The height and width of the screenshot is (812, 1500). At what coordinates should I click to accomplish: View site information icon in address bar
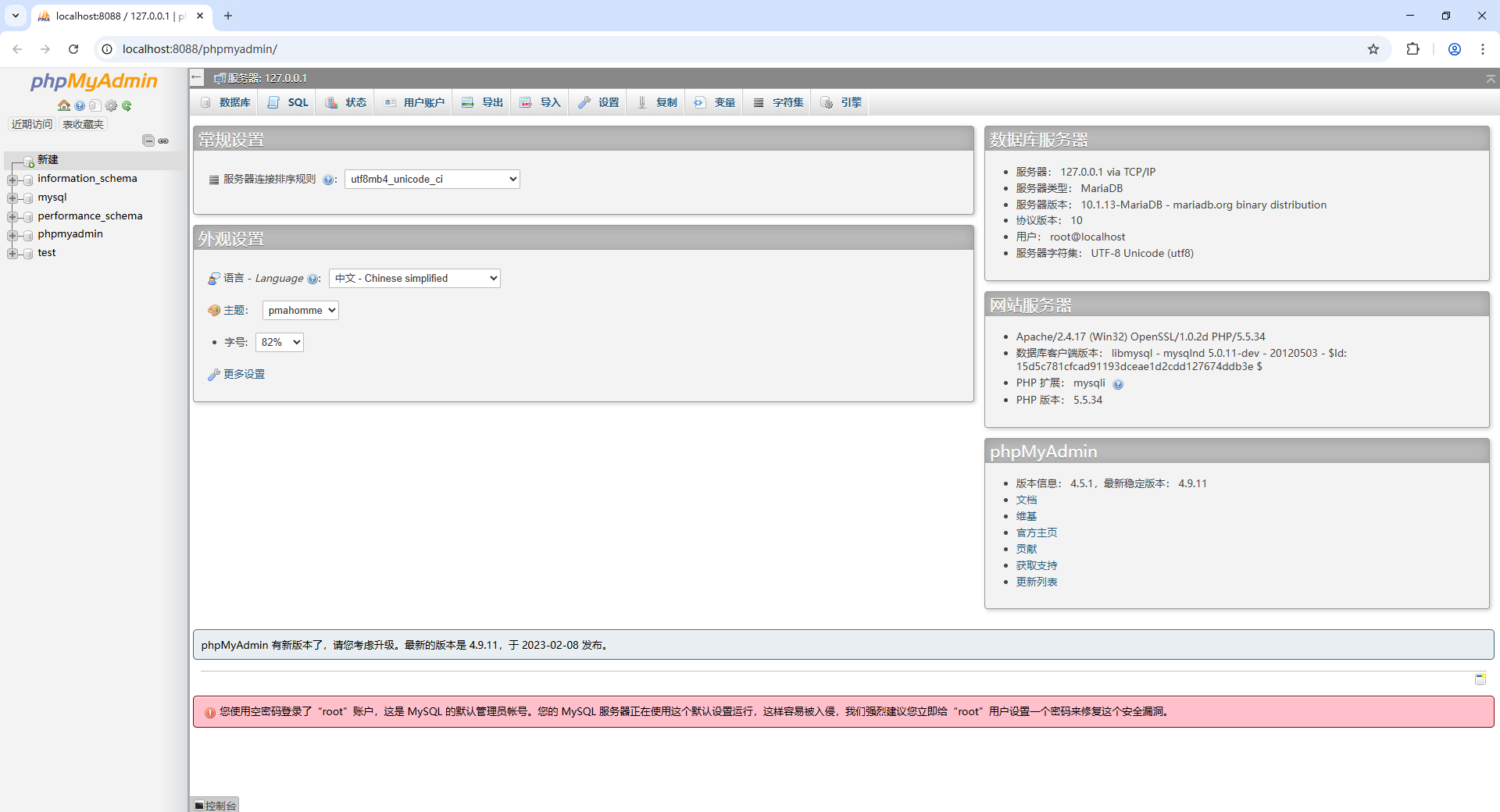coord(107,49)
